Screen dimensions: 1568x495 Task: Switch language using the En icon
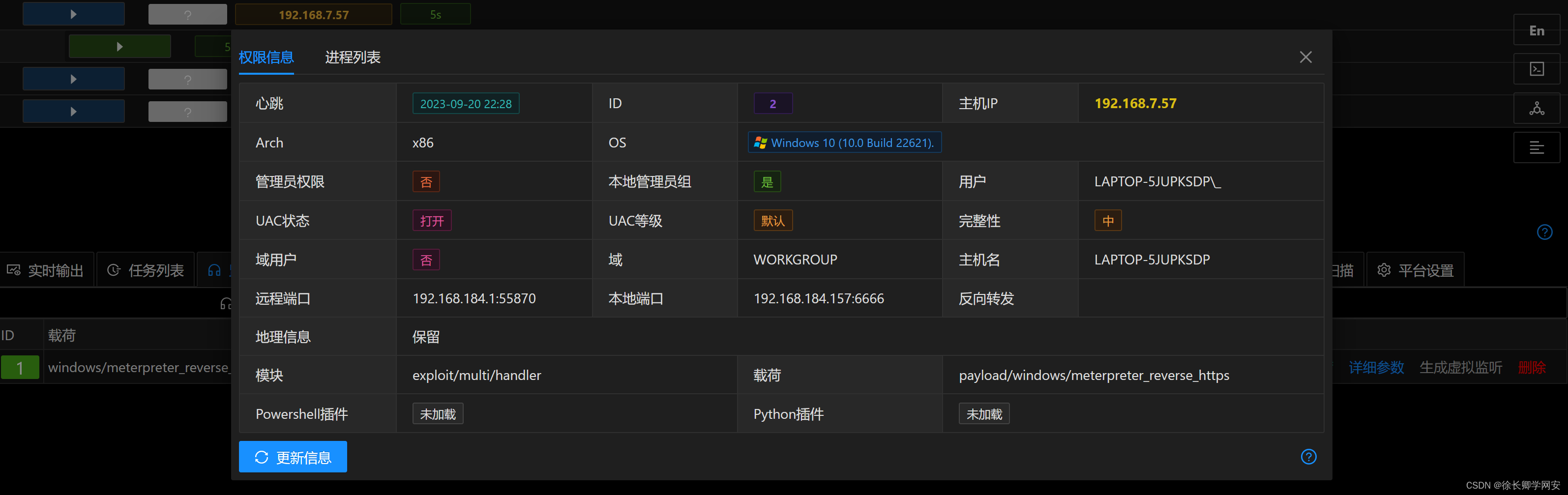point(1537,29)
